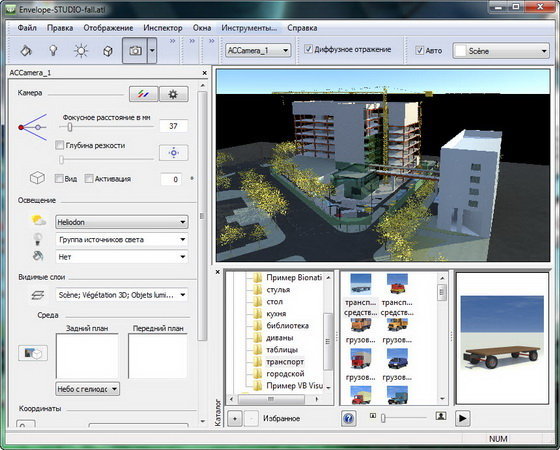Open camera gear settings button
The height and width of the screenshot is (450, 560).
tap(173, 94)
